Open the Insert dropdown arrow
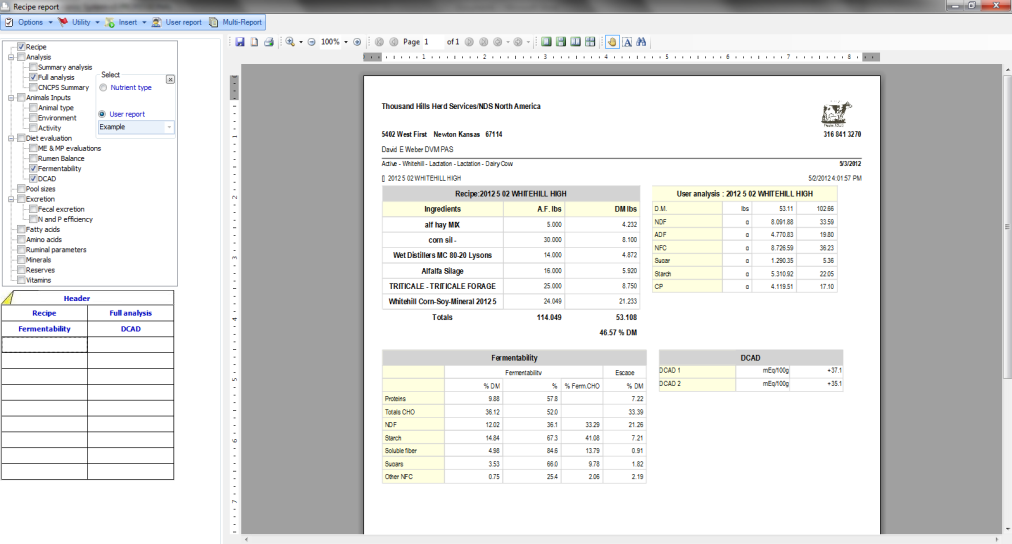The image size is (1012, 544). point(144,23)
